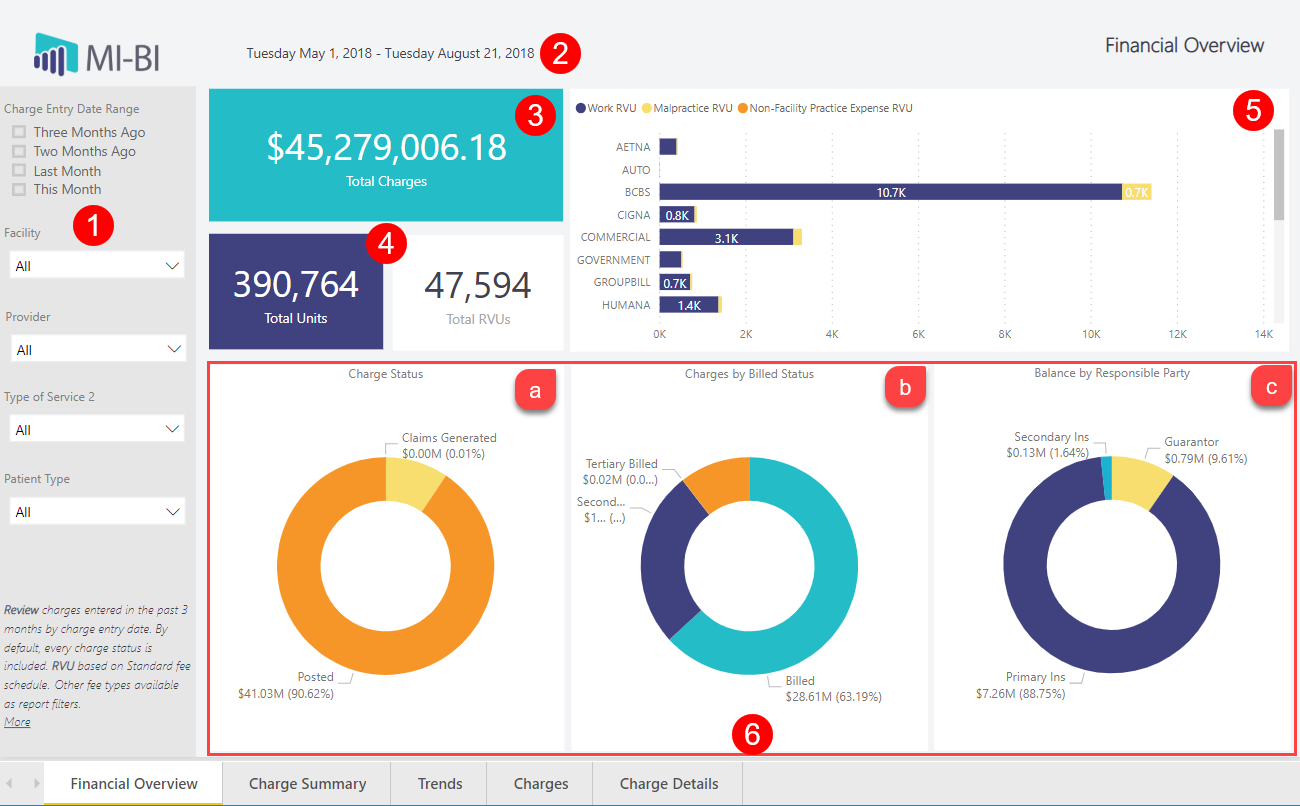This screenshot has height=806, width=1300.
Task: Select the COMMERCIAL 3.1K bar
Action: (726, 237)
